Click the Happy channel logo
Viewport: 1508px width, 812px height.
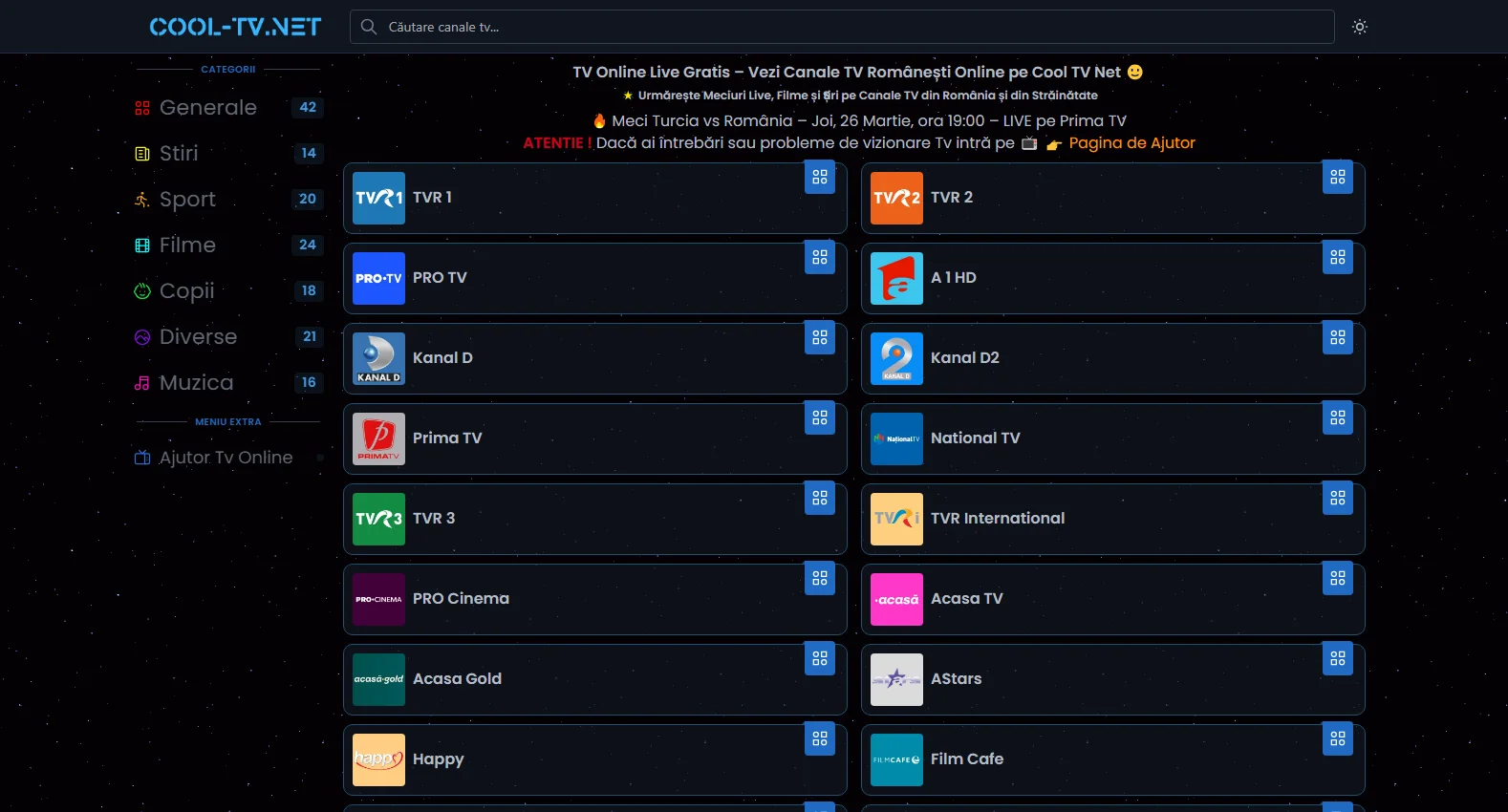tap(378, 759)
